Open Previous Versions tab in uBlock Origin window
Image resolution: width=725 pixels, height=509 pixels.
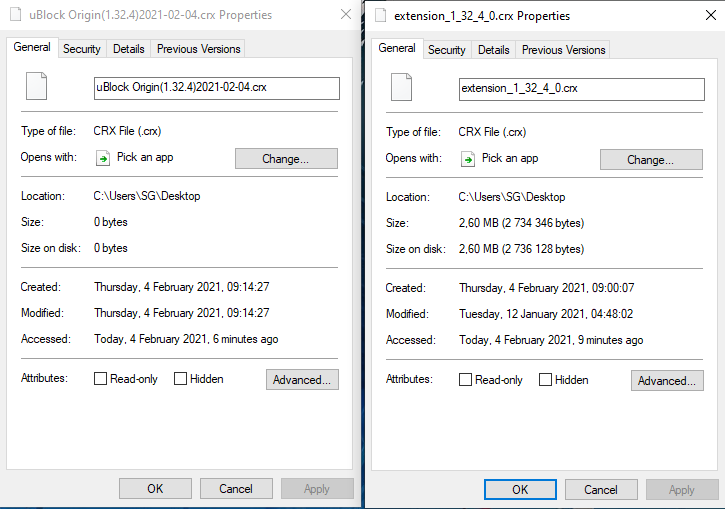[x=198, y=49]
